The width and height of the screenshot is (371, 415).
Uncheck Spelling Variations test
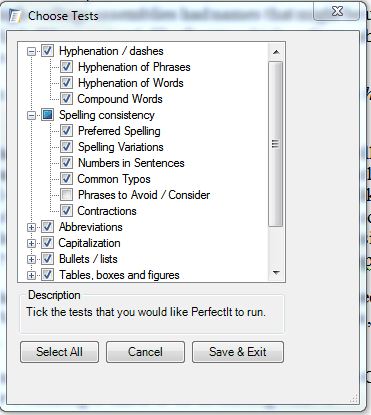click(x=66, y=147)
